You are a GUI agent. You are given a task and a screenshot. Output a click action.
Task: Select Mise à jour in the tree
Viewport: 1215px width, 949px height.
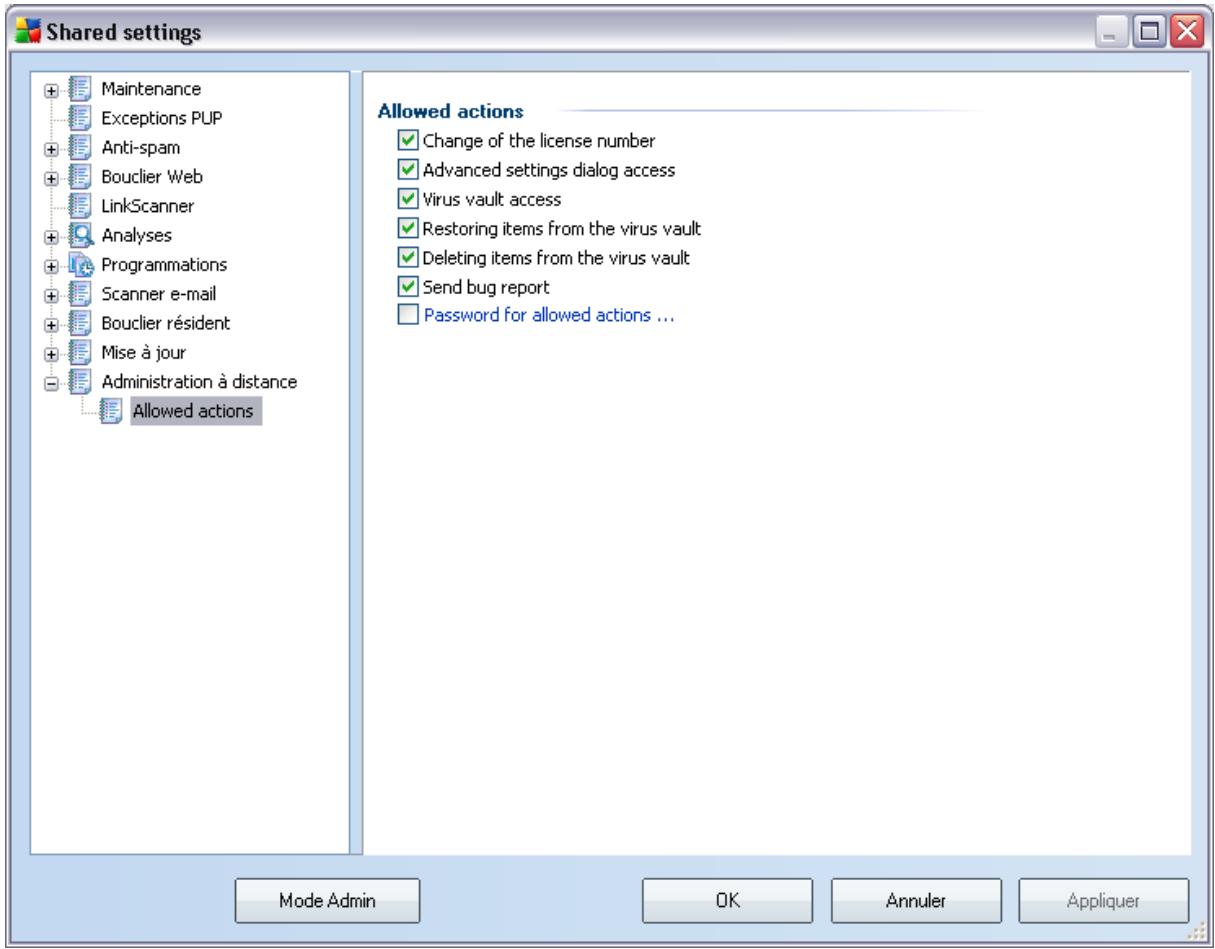click(142, 353)
